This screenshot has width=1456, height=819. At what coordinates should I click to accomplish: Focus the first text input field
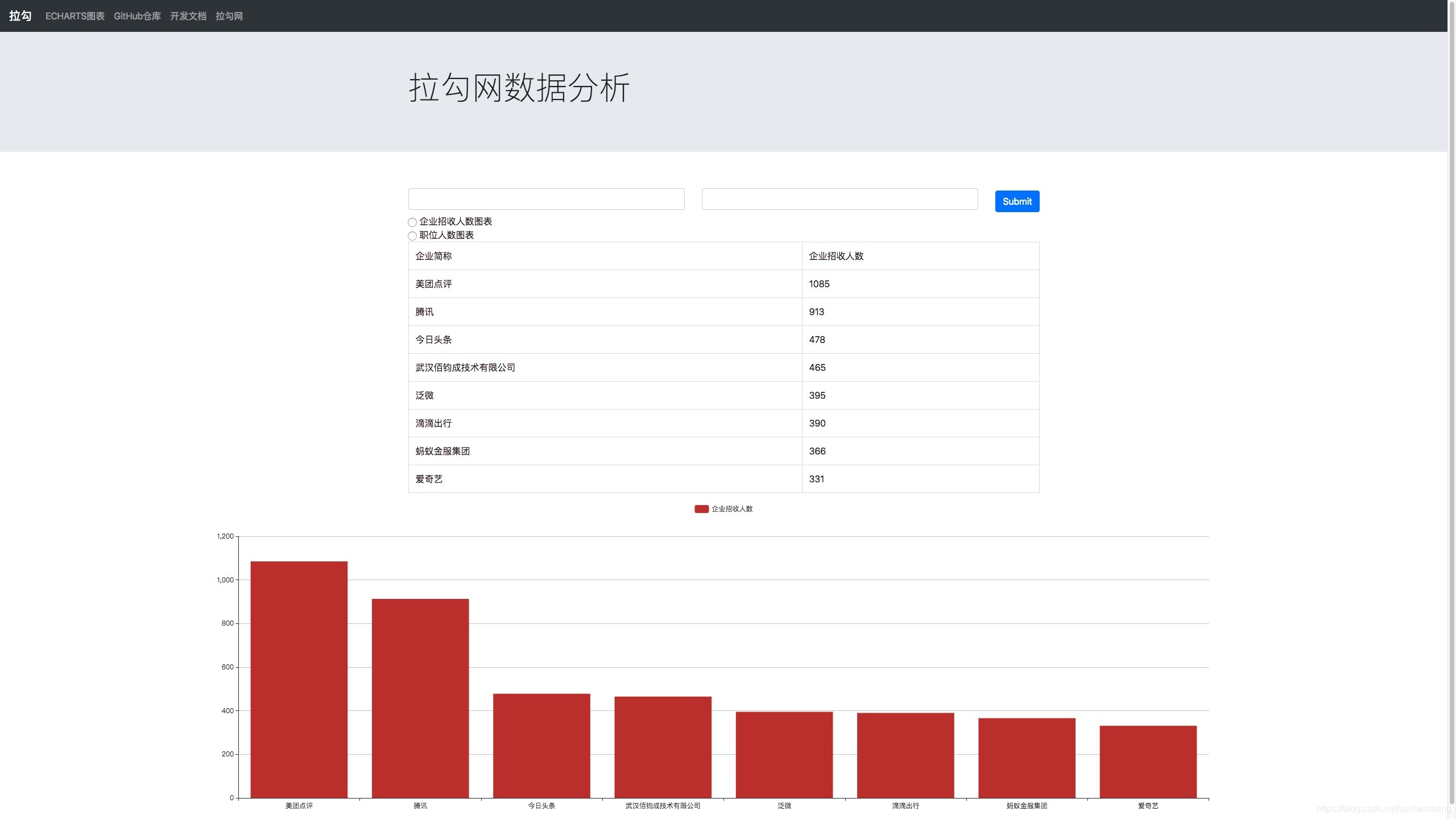(x=546, y=199)
